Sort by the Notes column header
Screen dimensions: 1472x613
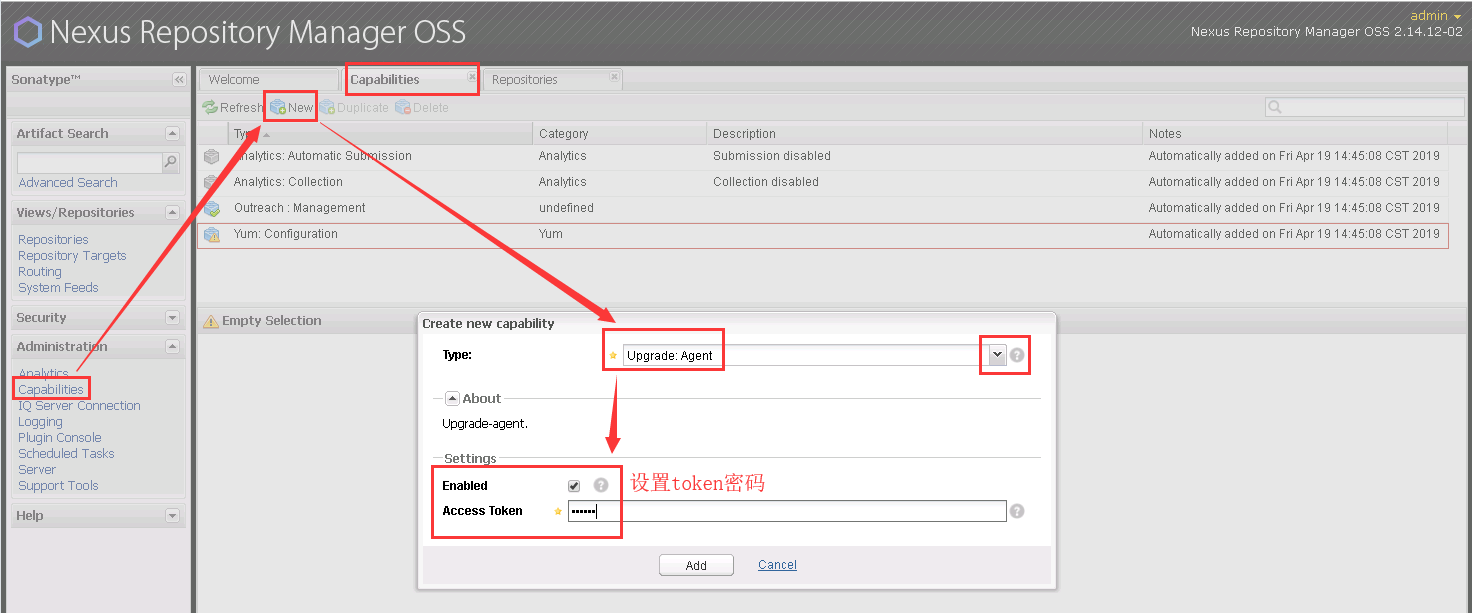1295,133
